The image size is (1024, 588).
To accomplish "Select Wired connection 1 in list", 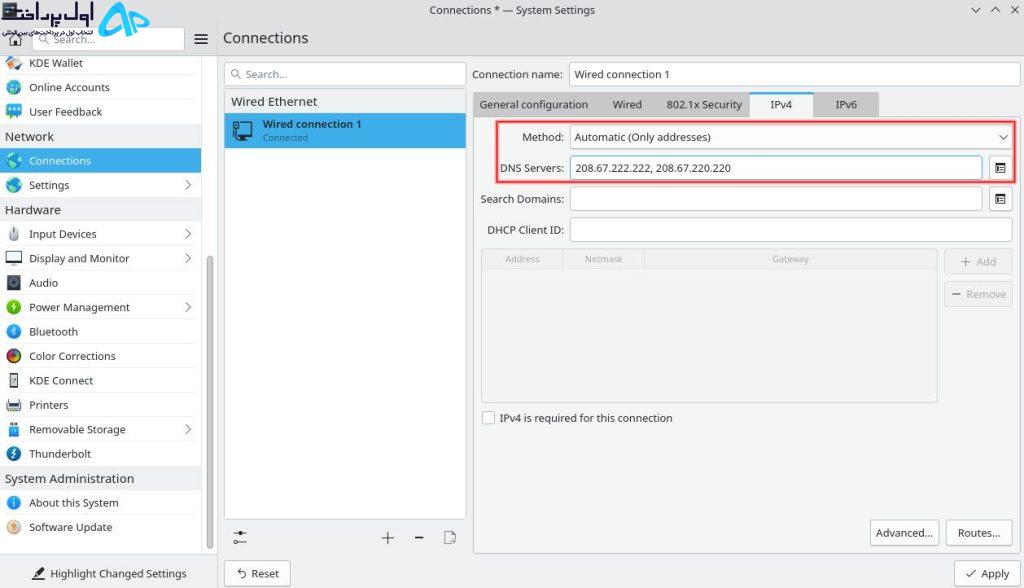I will (x=345, y=130).
